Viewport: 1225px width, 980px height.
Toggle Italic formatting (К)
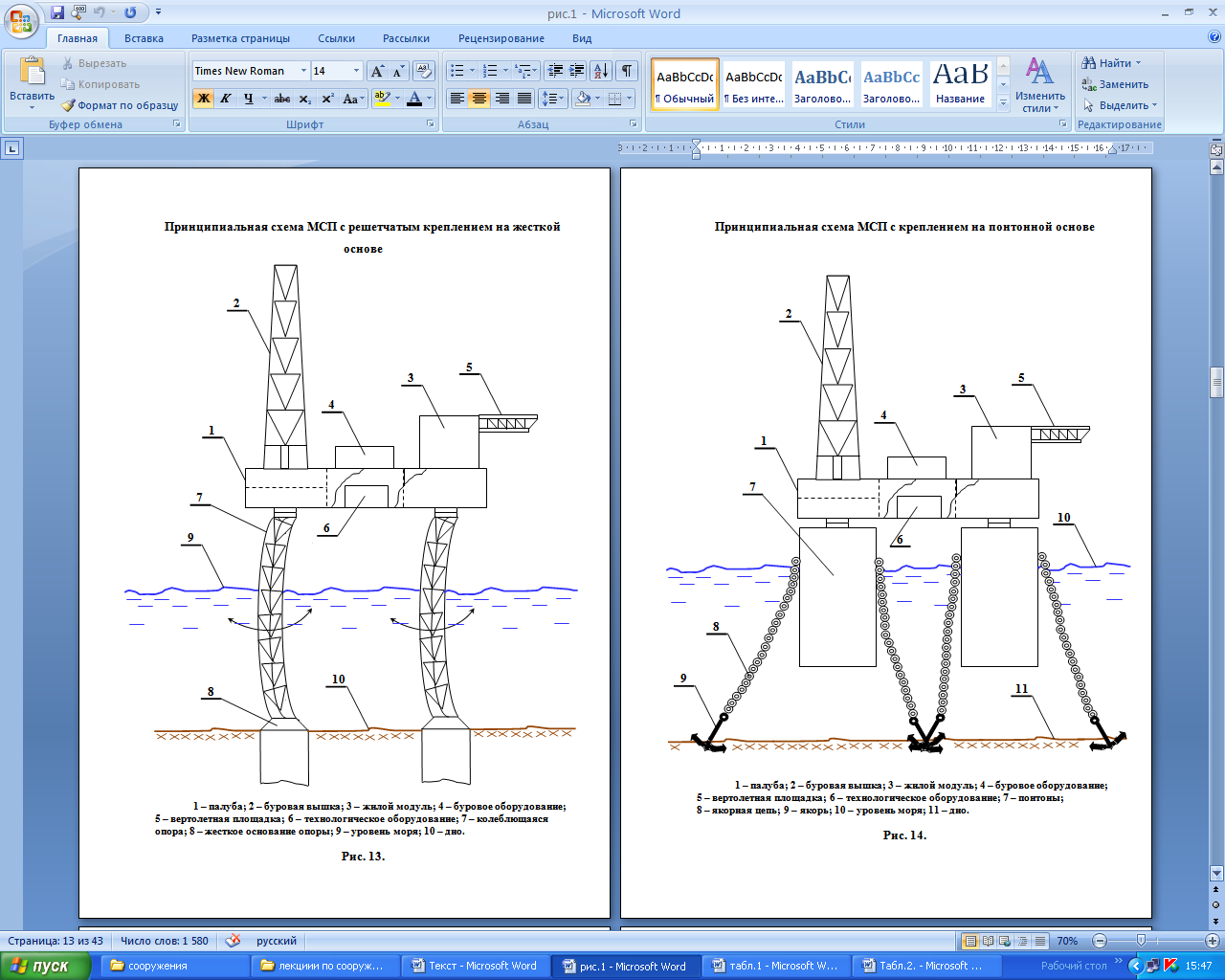click(x=226, y=99)
